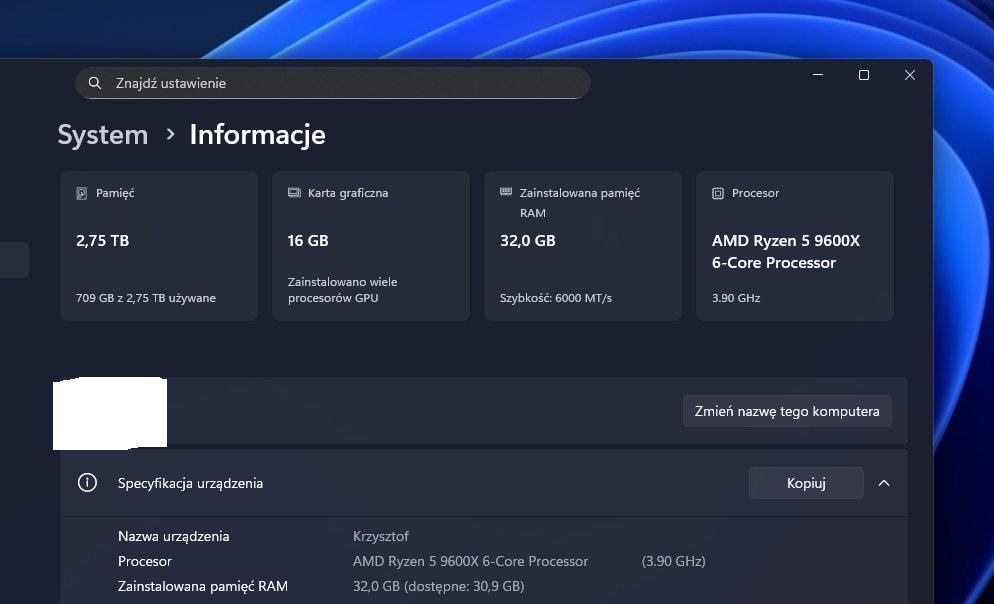Click "Zainstalowano wiele procesorów GPU" text

coord(342,290)
